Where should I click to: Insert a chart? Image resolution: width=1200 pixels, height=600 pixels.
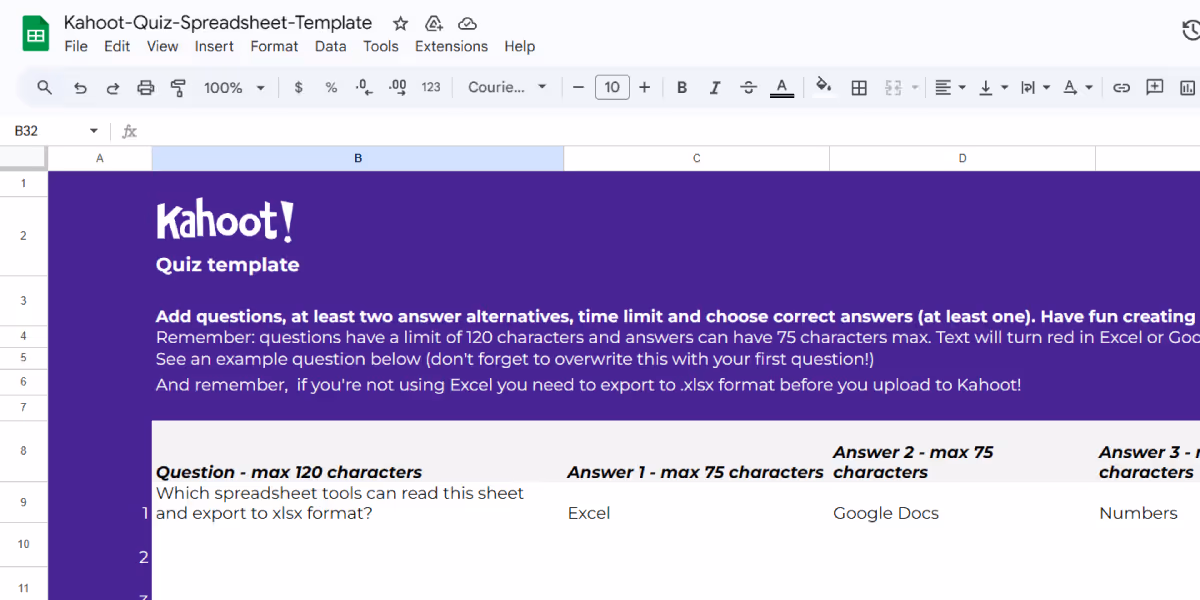[x=1188, y=88]
